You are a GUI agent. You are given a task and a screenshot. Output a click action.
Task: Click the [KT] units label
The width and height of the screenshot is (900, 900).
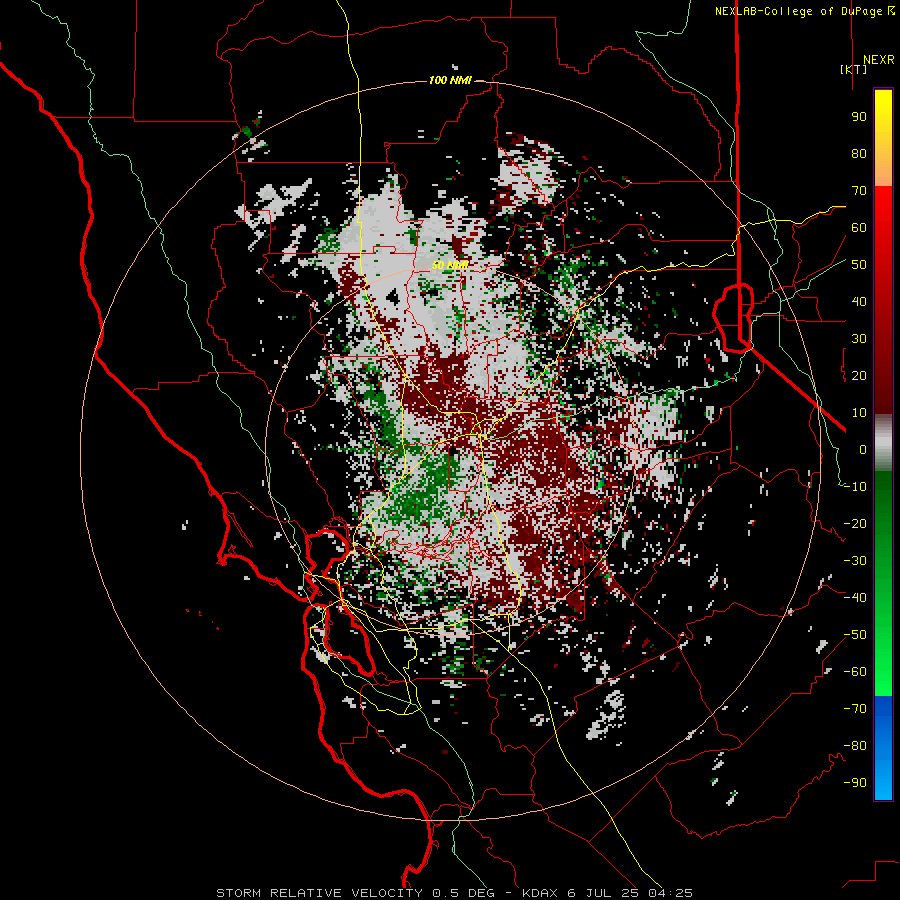(854, 69)
